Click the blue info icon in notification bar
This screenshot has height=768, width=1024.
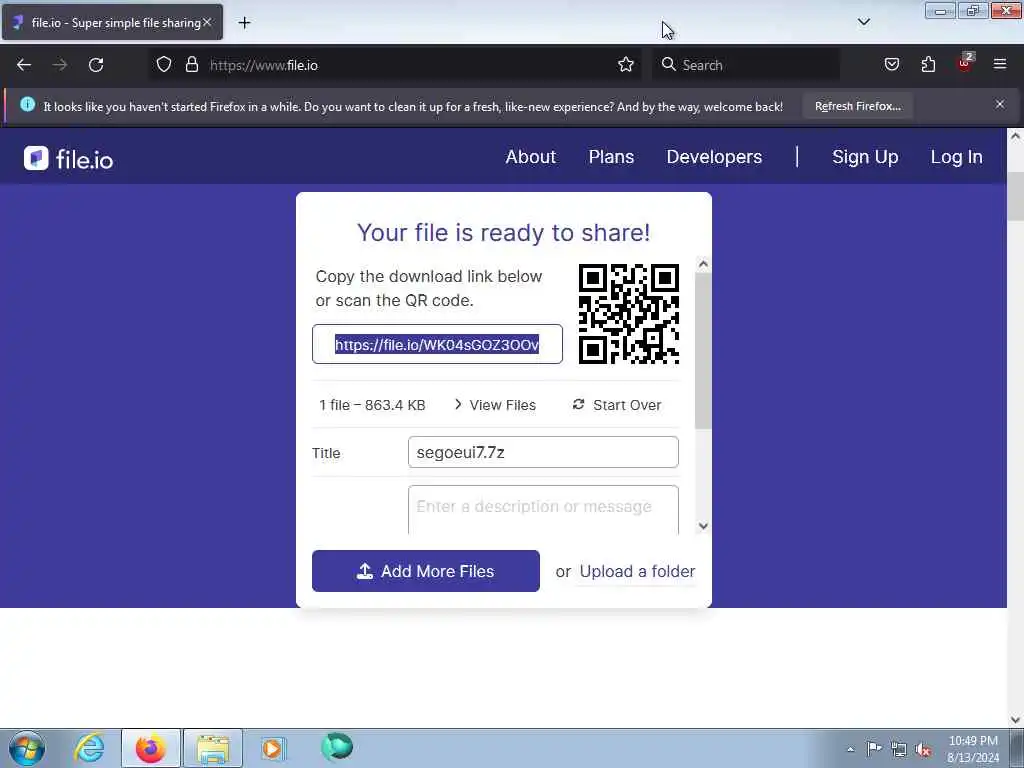pos(27,104)
